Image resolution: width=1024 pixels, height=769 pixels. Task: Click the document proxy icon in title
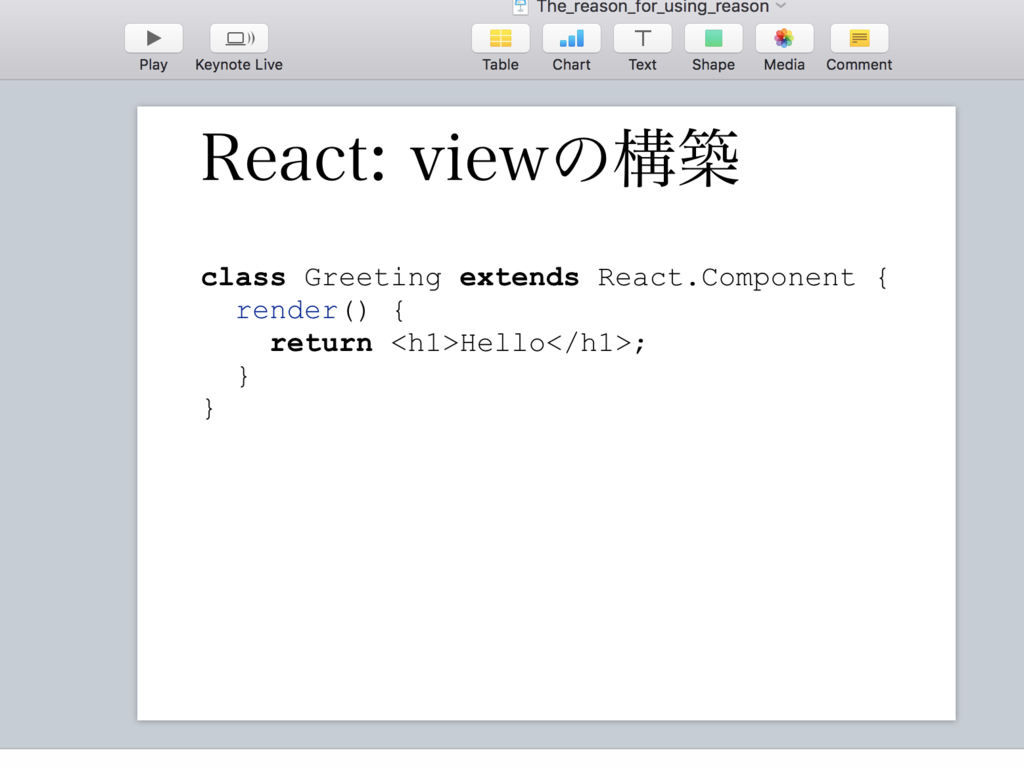pyautogui.click(x=520, y=7)
